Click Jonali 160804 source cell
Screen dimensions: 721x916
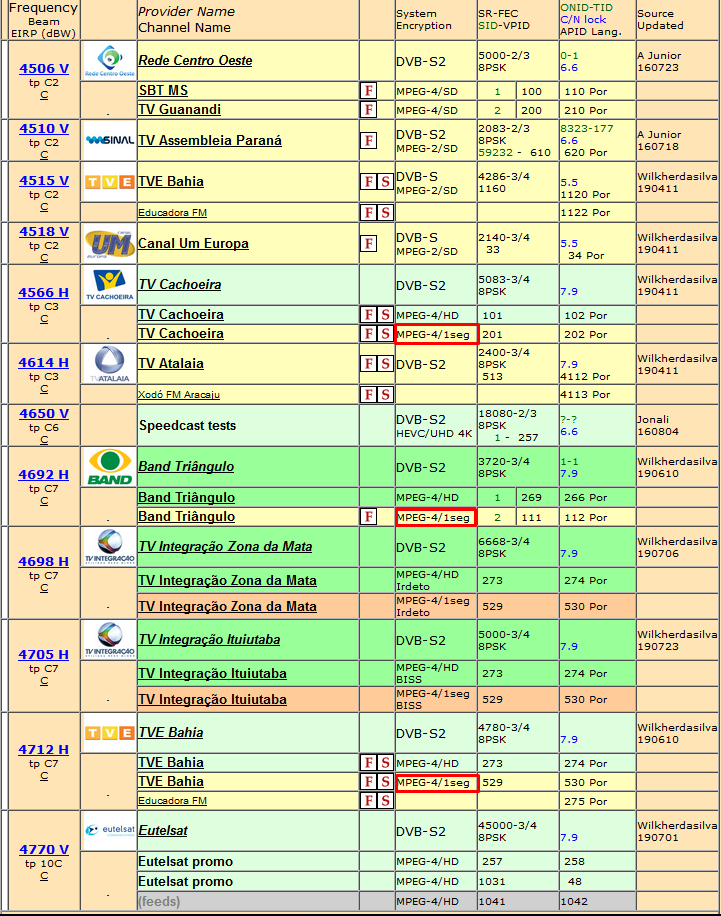coord(677,425)
